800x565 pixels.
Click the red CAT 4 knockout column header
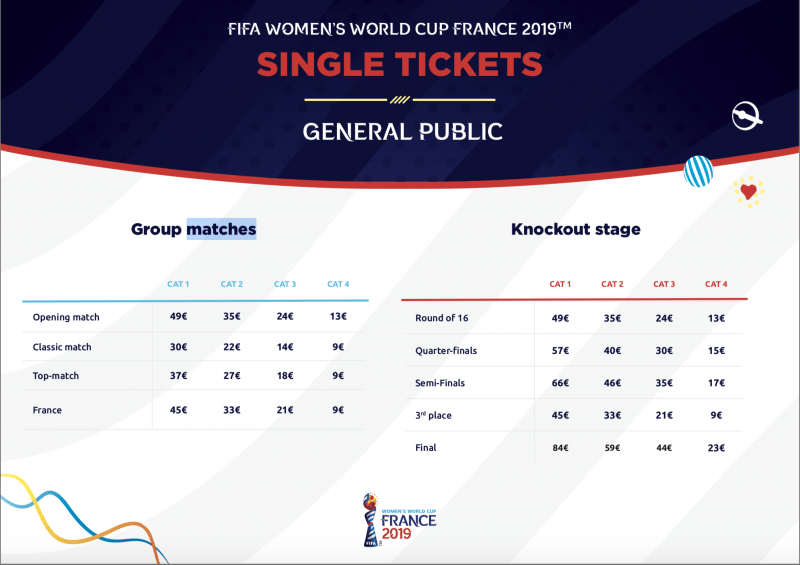[x=715, y=284]
